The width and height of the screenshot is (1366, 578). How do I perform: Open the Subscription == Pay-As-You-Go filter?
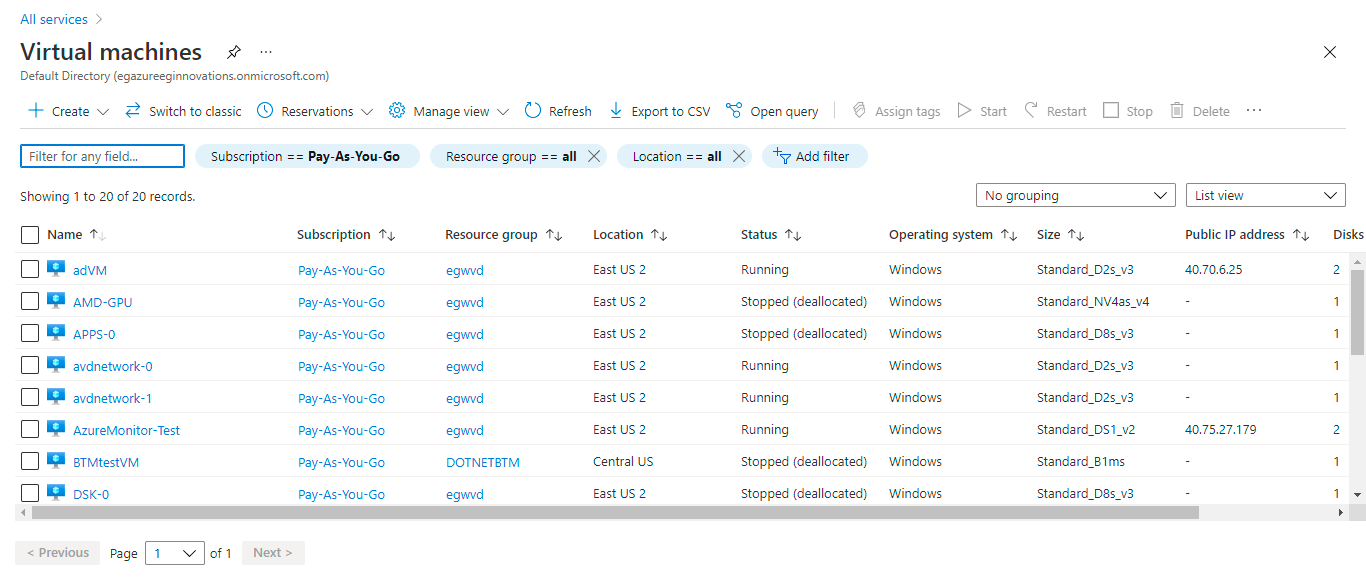click(x=307, y=156)
